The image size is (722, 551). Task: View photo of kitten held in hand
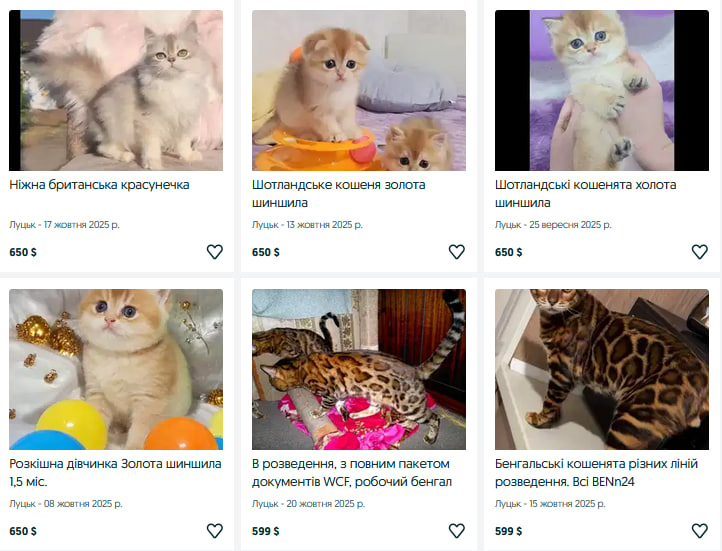(x=602, y=90)
